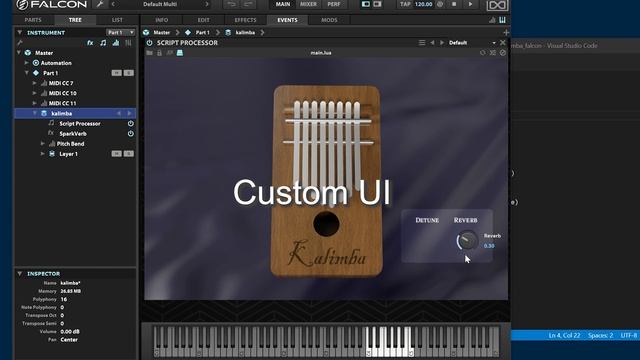Click the wrench icon in tree toolbar

(20, 43)
